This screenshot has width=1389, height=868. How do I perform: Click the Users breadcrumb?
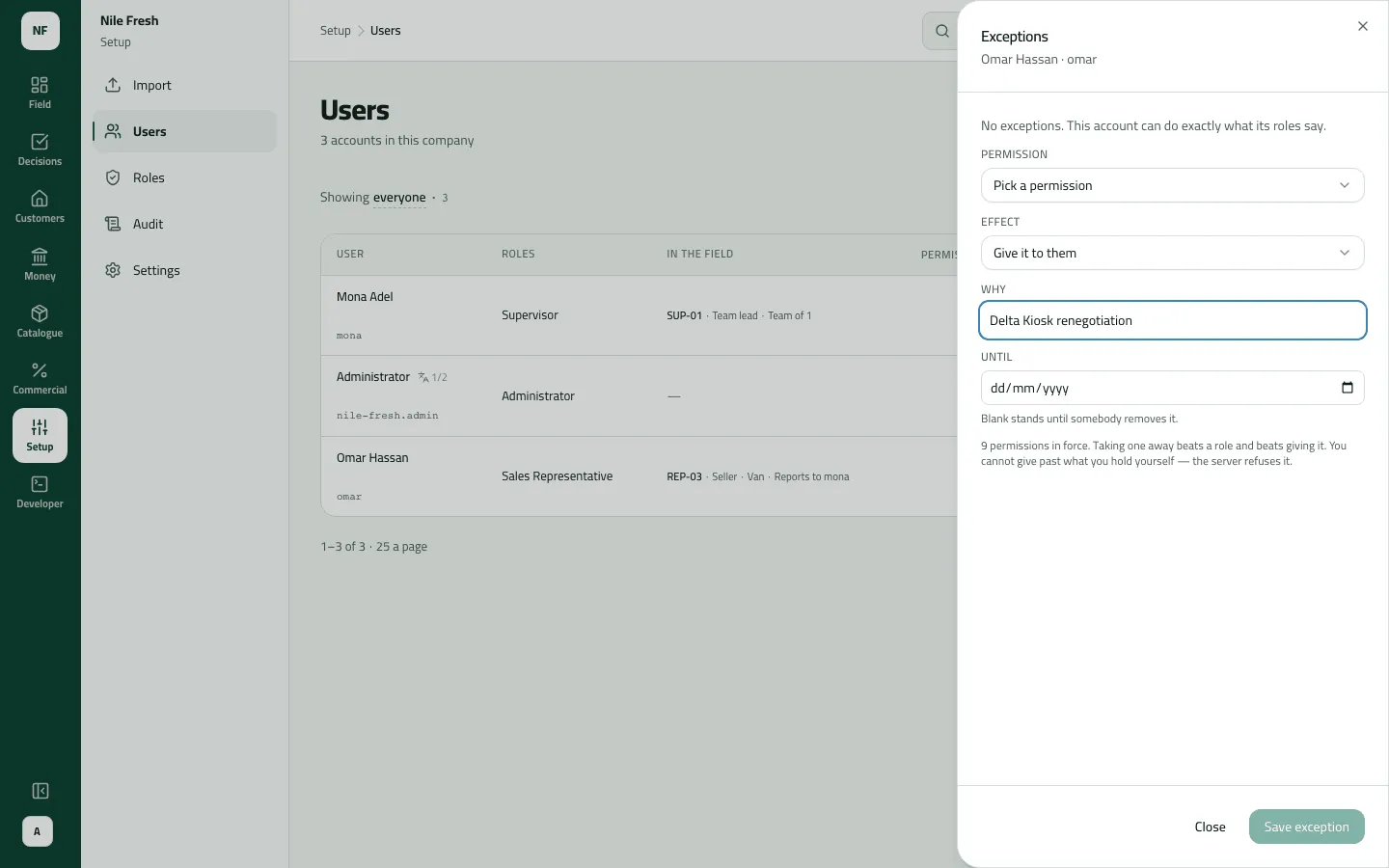385,31
